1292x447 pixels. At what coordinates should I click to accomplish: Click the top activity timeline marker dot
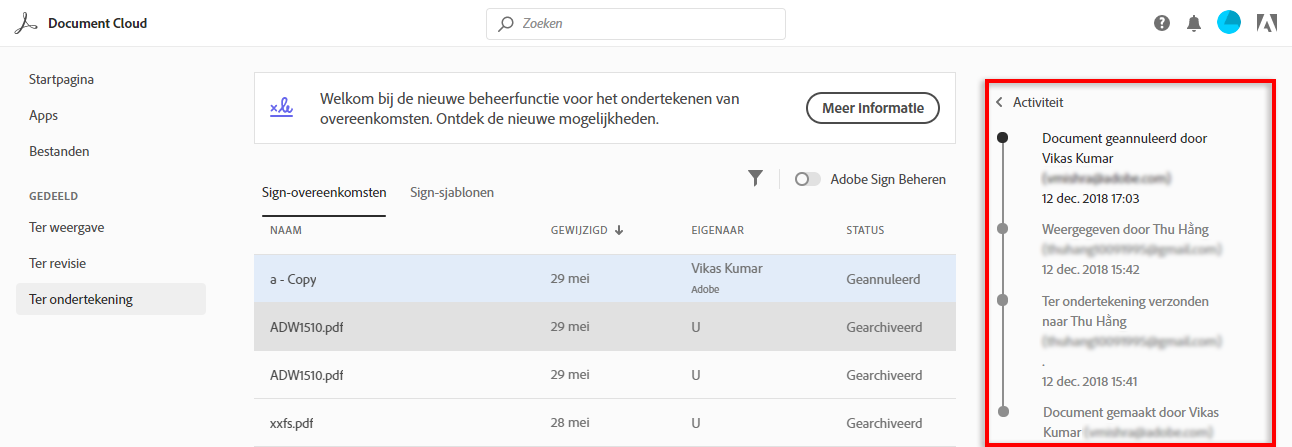click(x=1002, y=138)
